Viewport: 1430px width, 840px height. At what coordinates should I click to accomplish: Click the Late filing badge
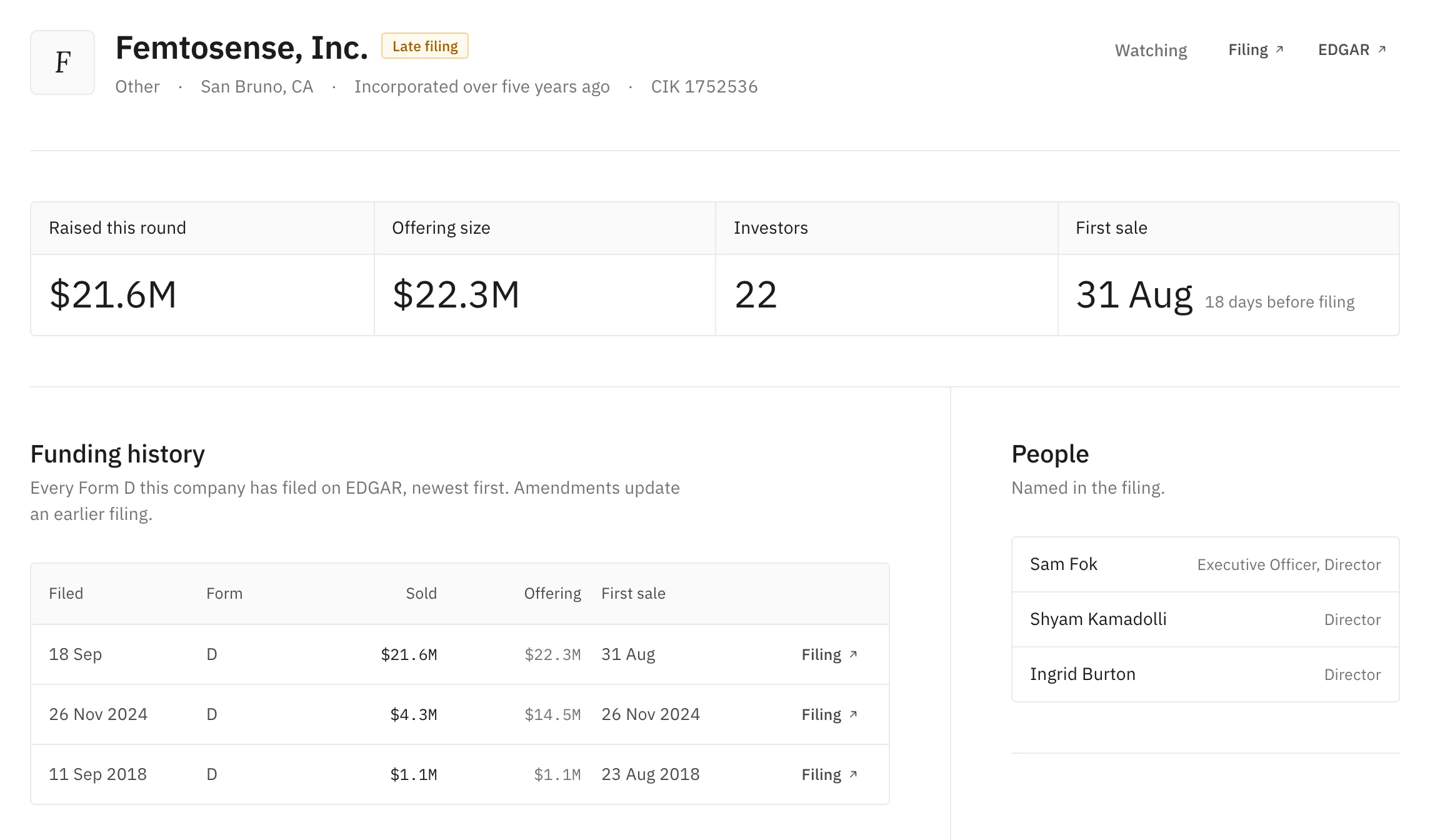pos(425,46)
